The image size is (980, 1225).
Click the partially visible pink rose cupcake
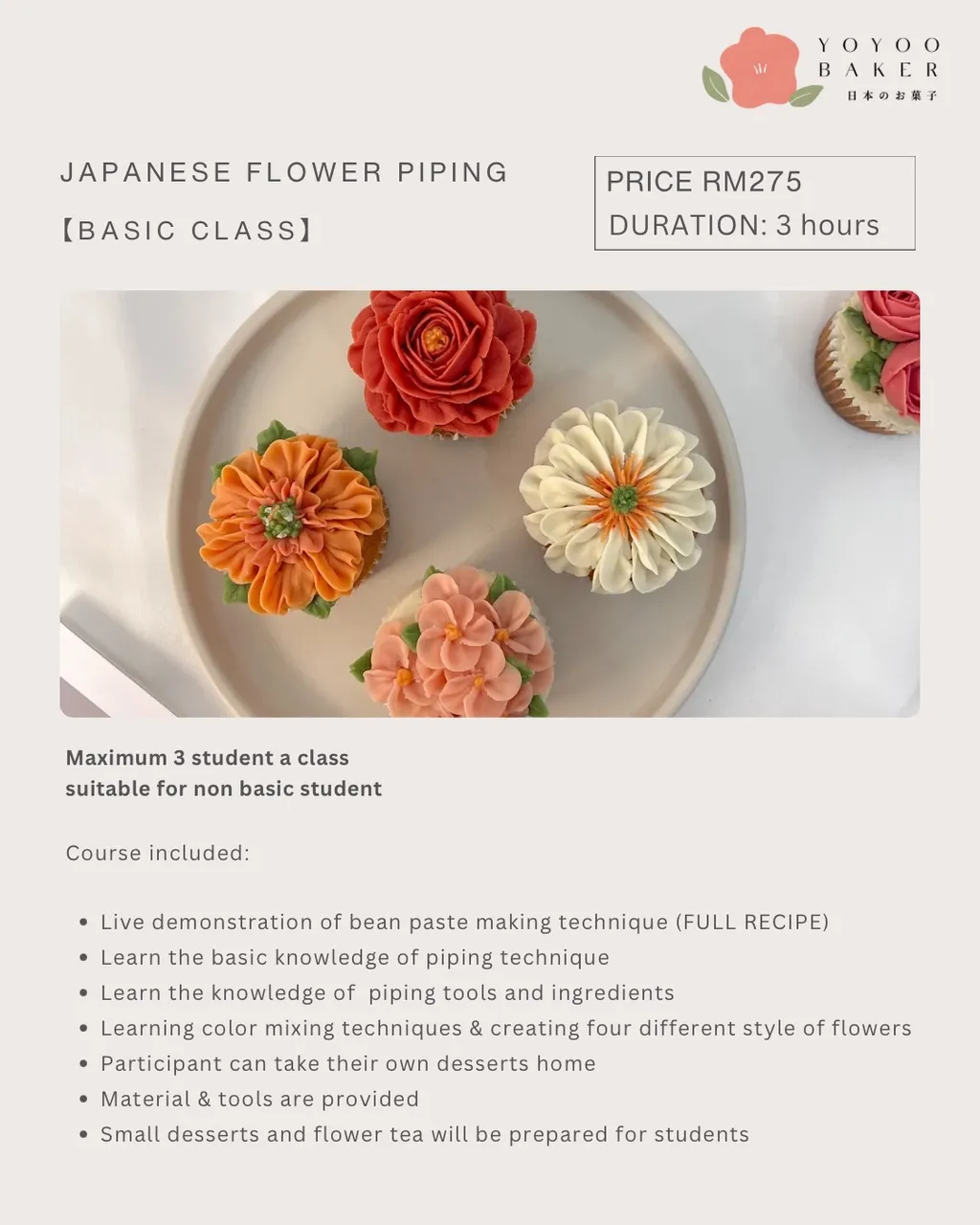click(x=868, y=362)
